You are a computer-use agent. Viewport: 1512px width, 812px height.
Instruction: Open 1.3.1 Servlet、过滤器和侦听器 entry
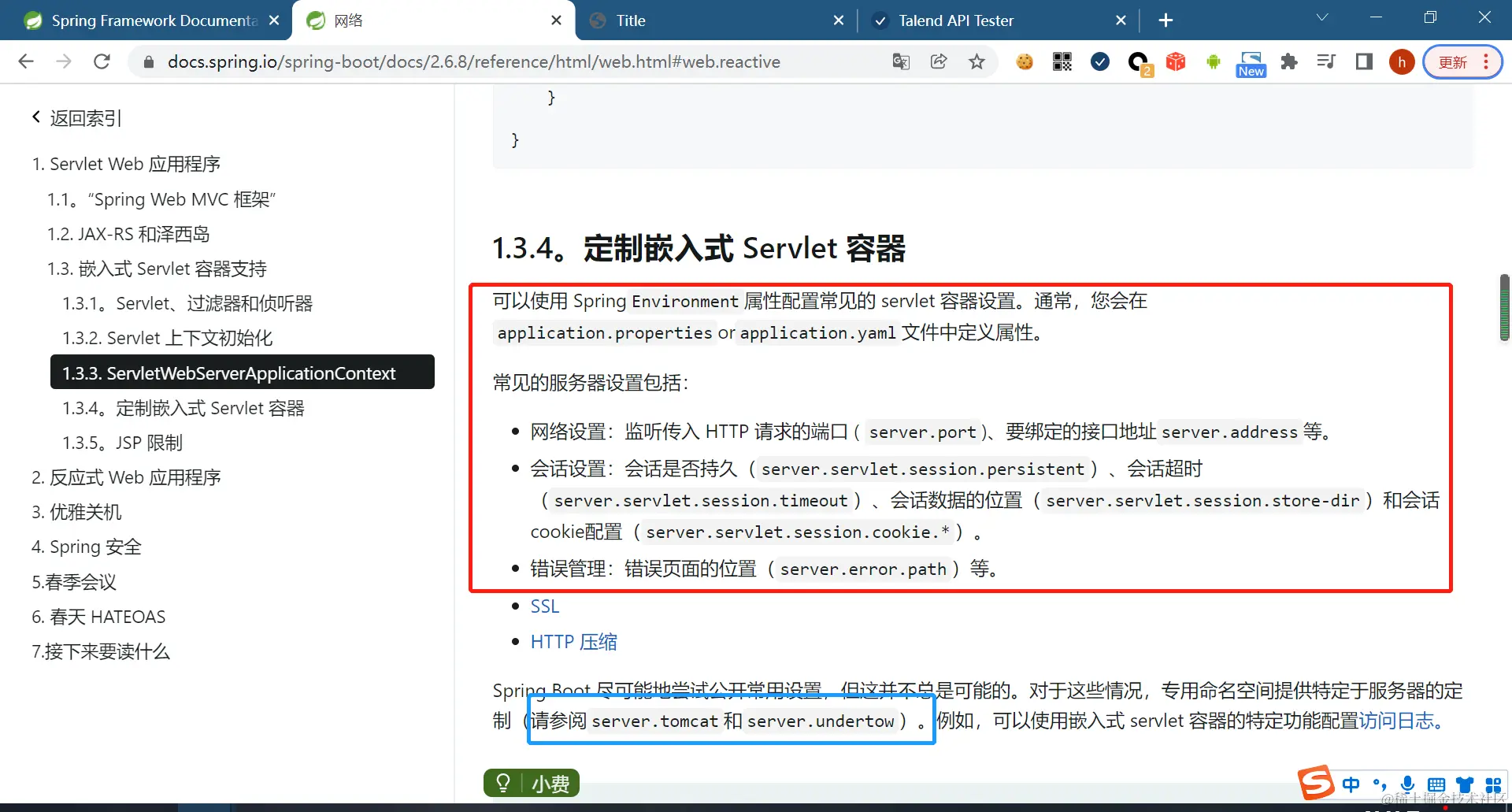click(187, 303)
